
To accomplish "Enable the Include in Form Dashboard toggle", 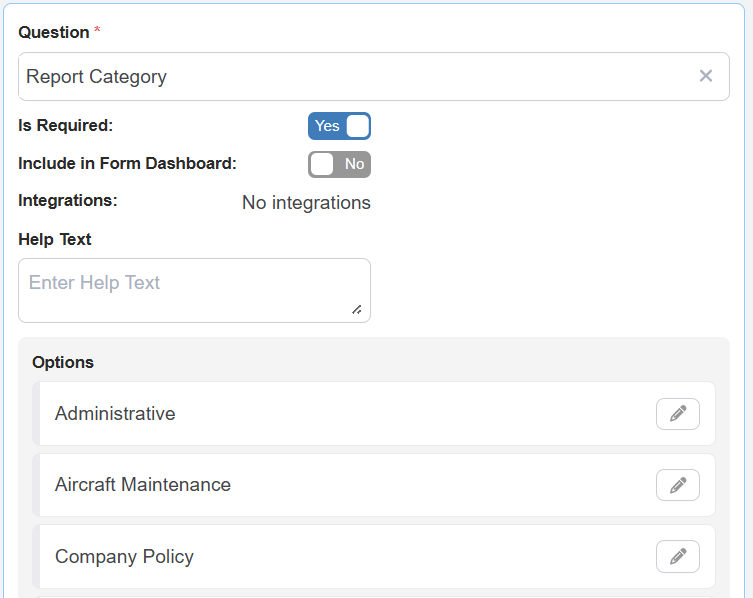I will coord(339,164).
